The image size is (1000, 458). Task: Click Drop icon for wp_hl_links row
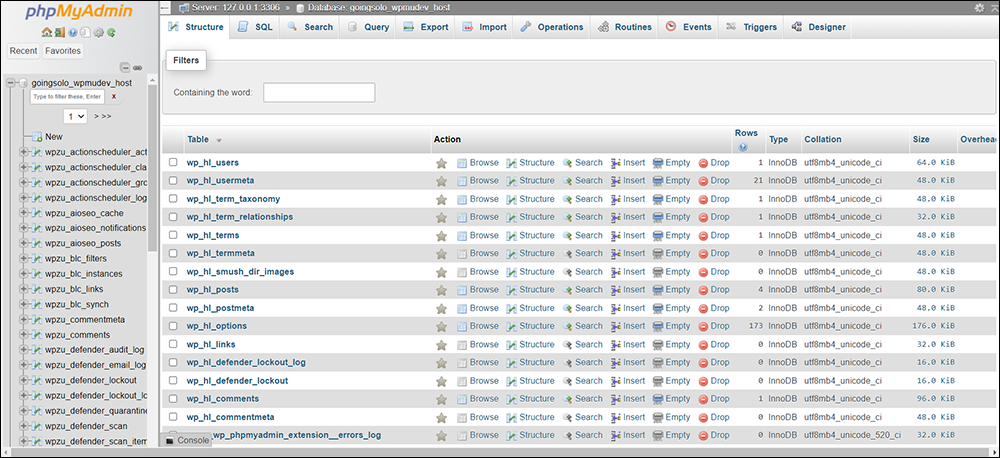[703, 345]
